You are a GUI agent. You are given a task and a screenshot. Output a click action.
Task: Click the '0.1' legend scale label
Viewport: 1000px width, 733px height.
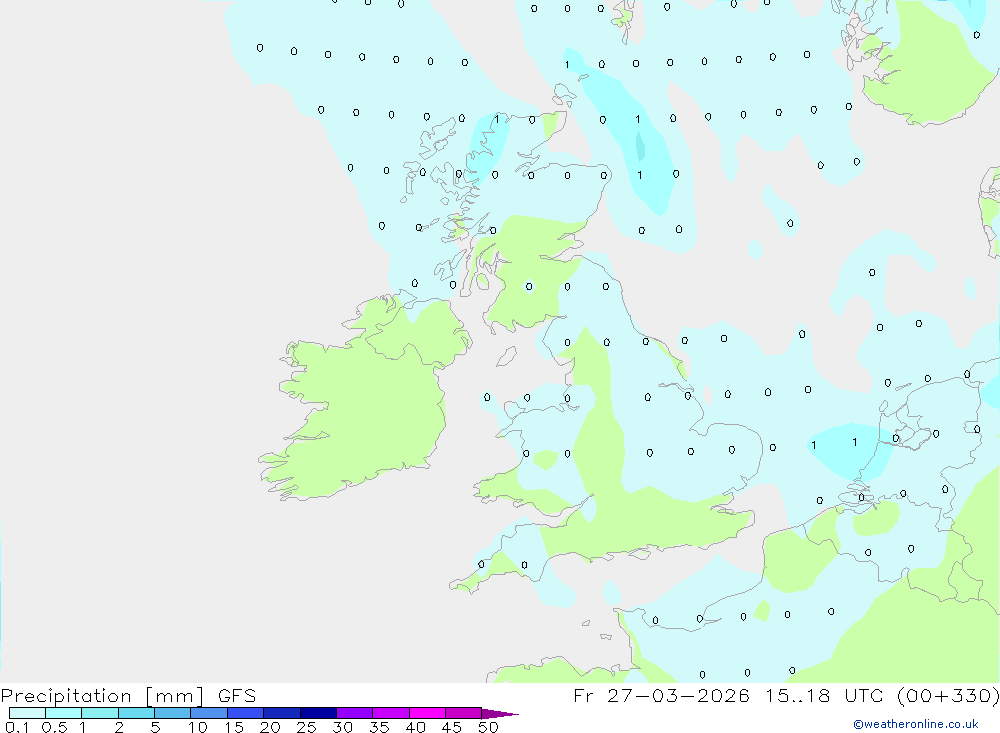click(17, 727)
